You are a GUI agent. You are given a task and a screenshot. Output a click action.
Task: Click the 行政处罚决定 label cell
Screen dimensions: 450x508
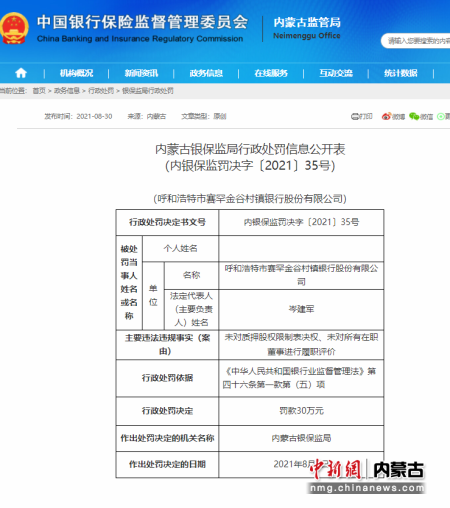point(167,411)
